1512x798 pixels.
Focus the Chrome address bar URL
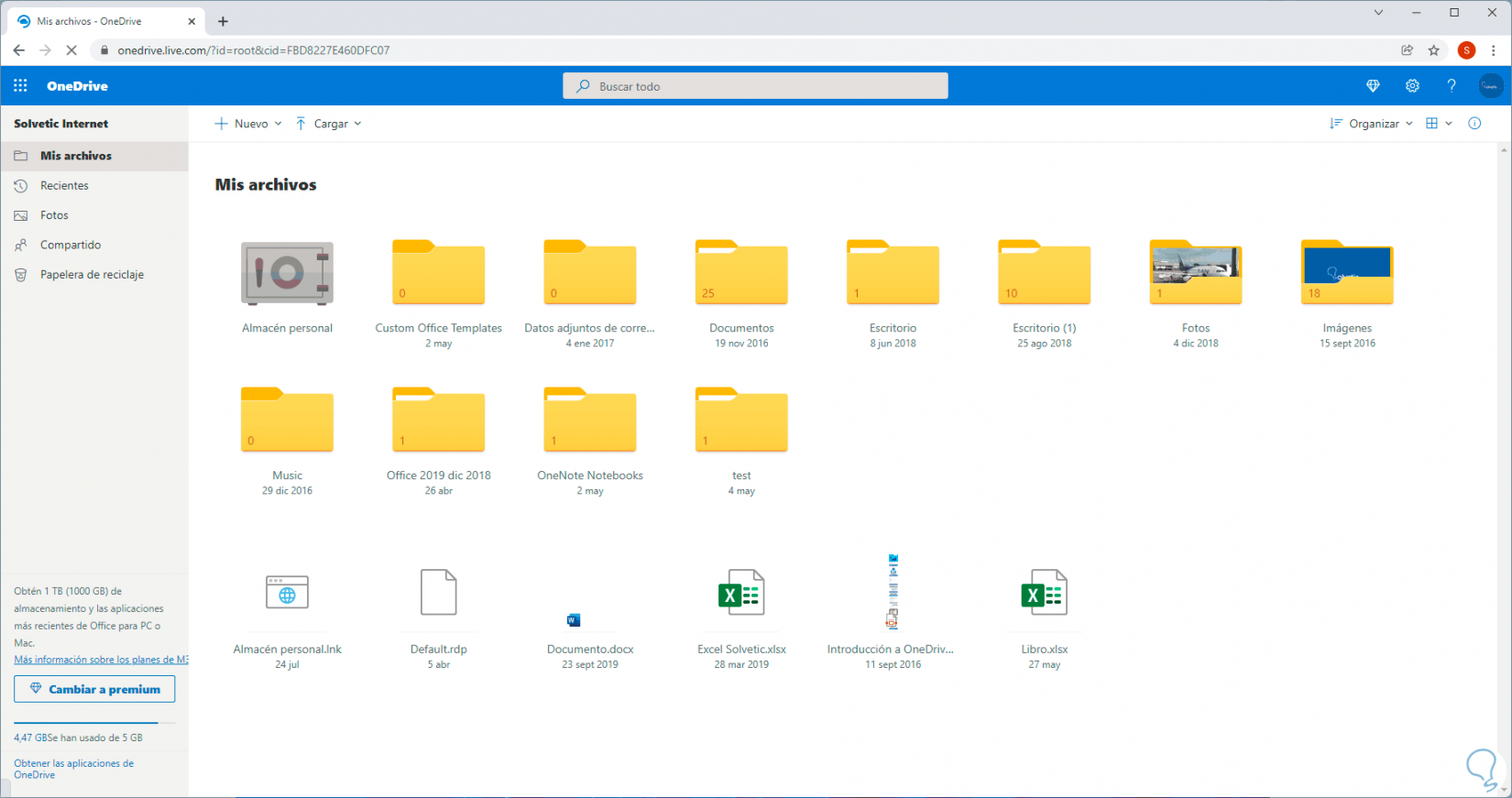click(254, 50)
